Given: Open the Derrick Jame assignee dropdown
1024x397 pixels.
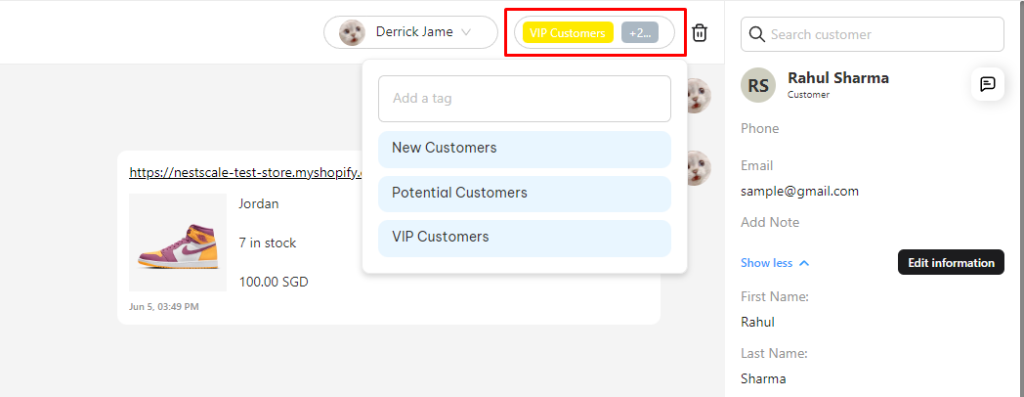Looking at the screenshot, I should pos(411,32).
